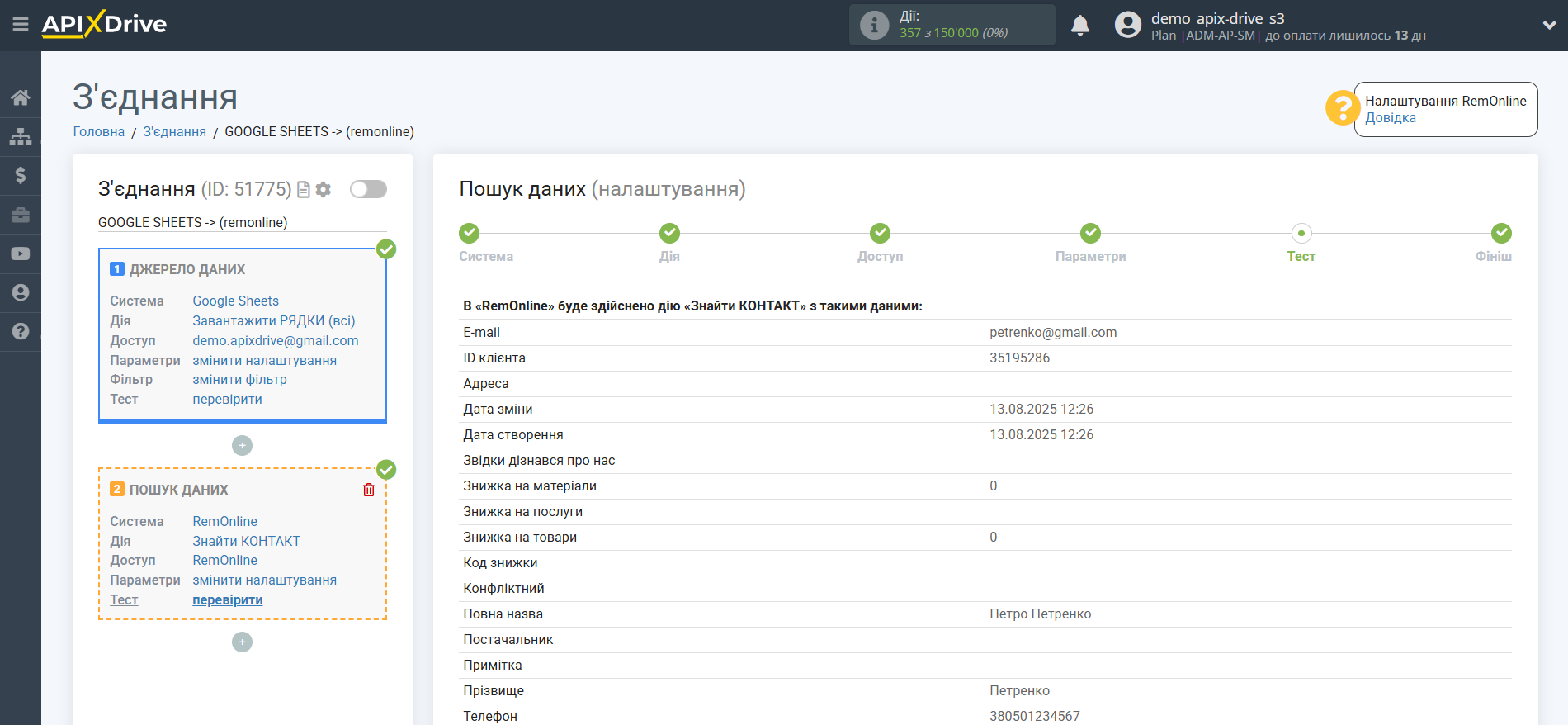
Task: Go to the Фініш step
Action: click(1502, 233)
